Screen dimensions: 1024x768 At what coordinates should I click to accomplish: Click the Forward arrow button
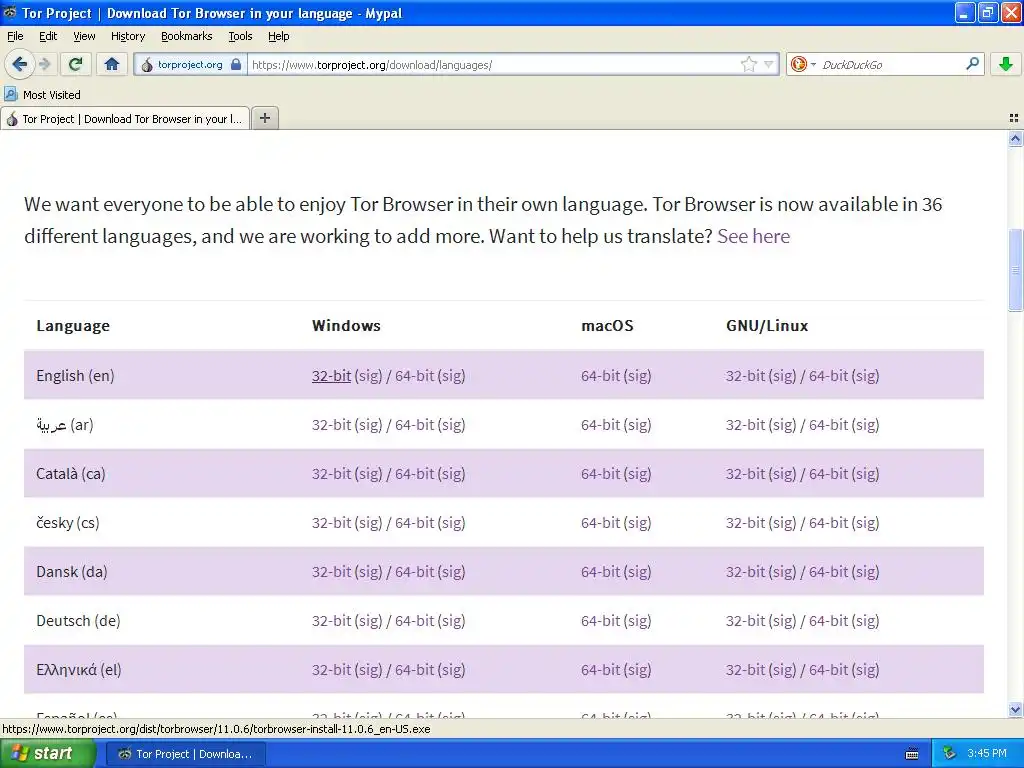45,64
